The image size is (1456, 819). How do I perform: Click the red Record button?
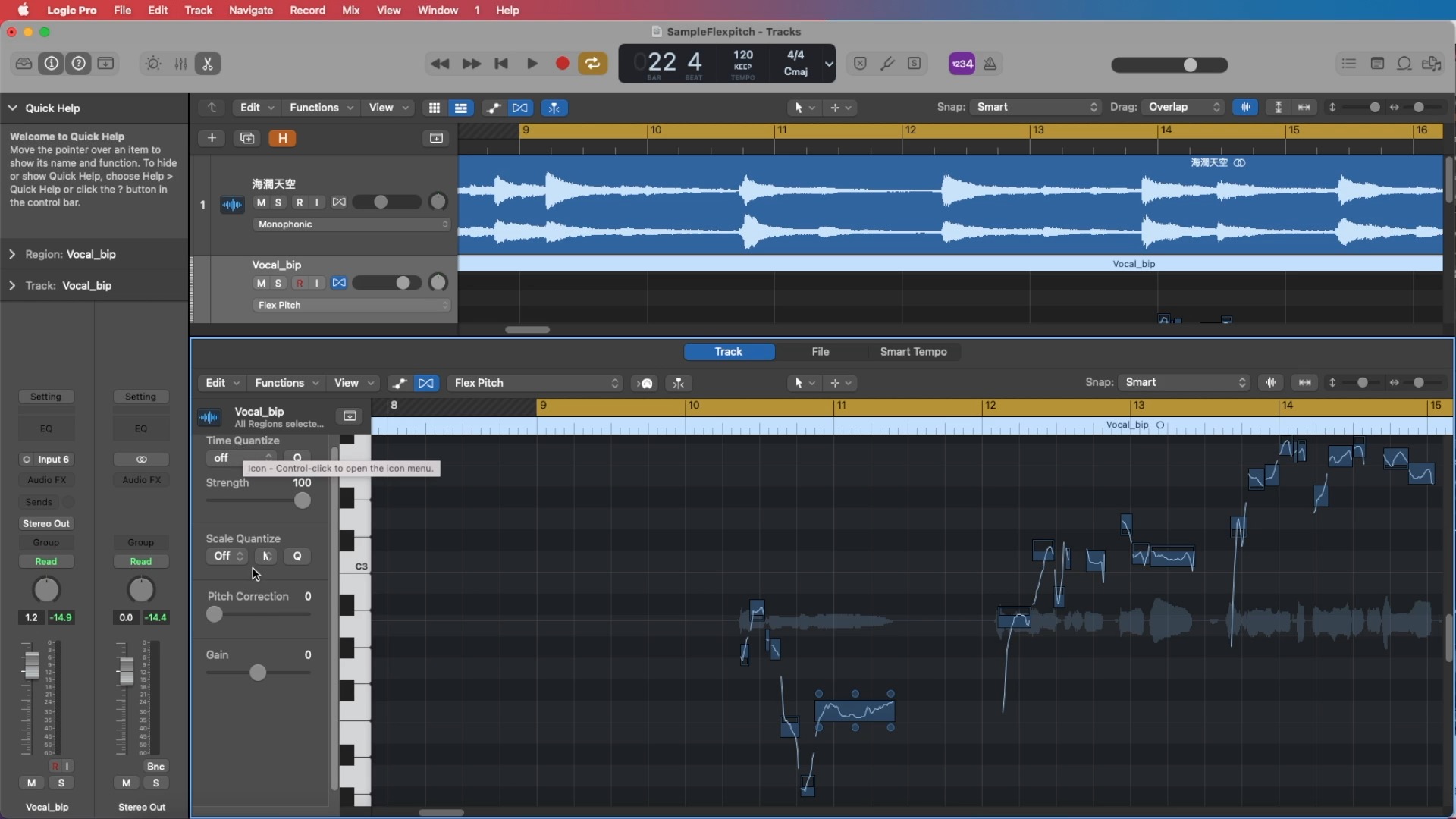point(562,64)
